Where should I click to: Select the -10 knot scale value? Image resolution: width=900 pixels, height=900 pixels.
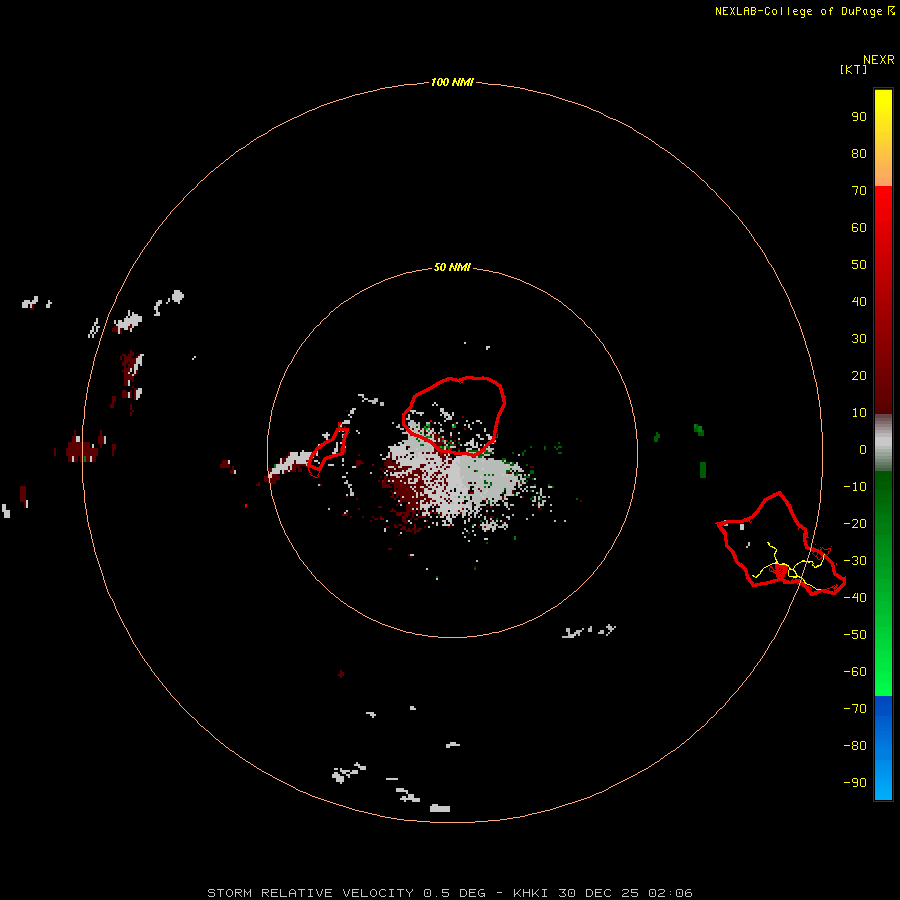[x=855, y=487]
